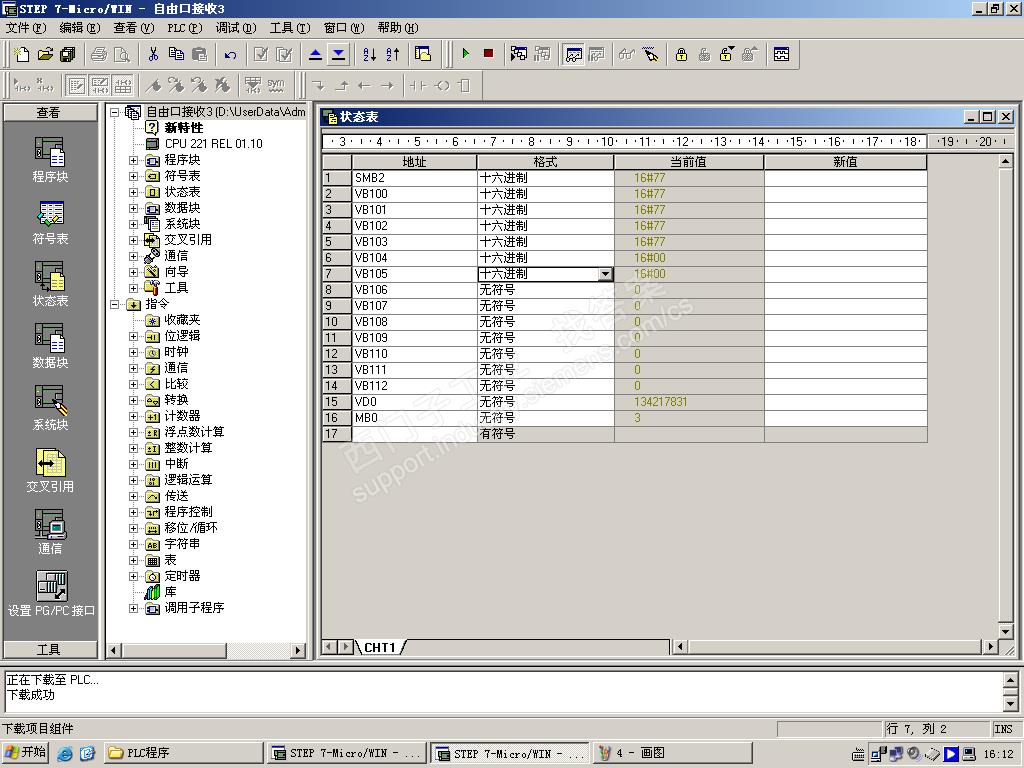Click the Sort descending icon
Viewport: 1024px width, 768px height.
[392, 55]
